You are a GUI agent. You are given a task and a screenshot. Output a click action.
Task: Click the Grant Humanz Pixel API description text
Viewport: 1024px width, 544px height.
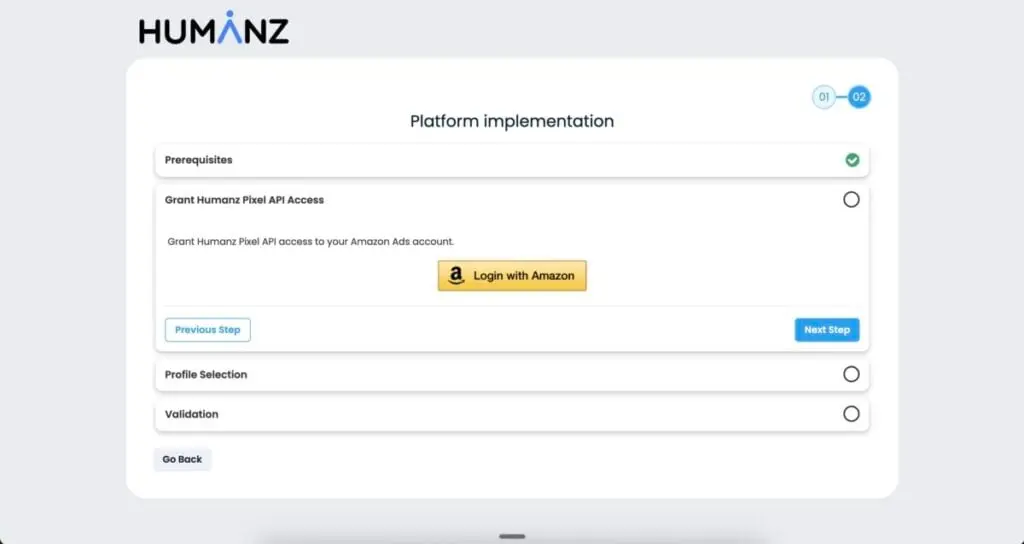click(x=310, y=242)
